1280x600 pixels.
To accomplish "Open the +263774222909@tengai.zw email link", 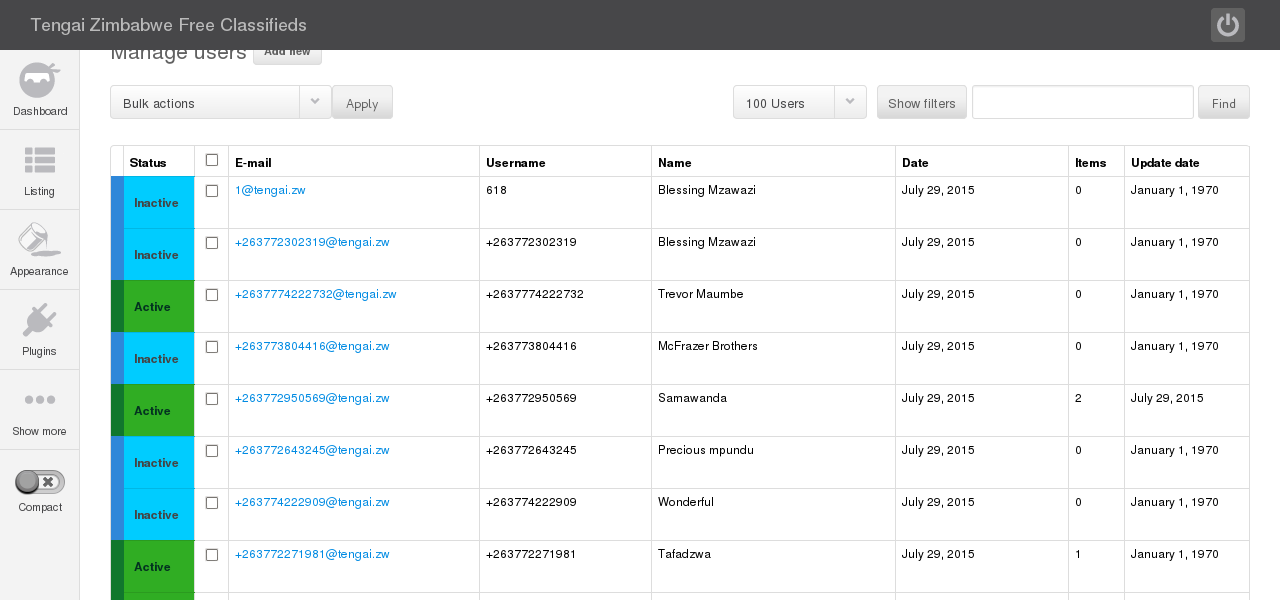I will pyautogui.click(x=312, y=502).
